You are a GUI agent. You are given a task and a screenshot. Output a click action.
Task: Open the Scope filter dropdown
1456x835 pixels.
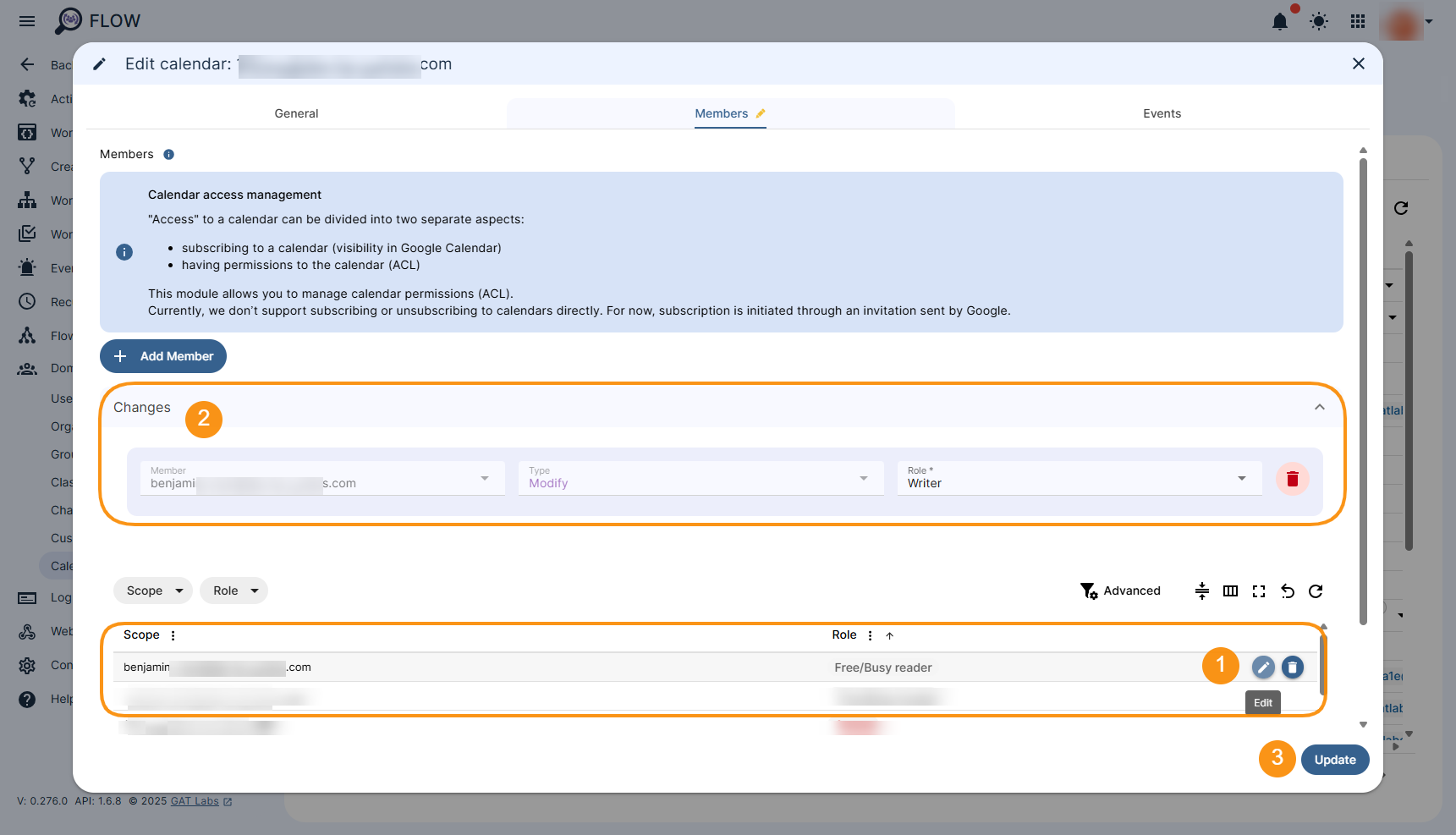[152, 591]
